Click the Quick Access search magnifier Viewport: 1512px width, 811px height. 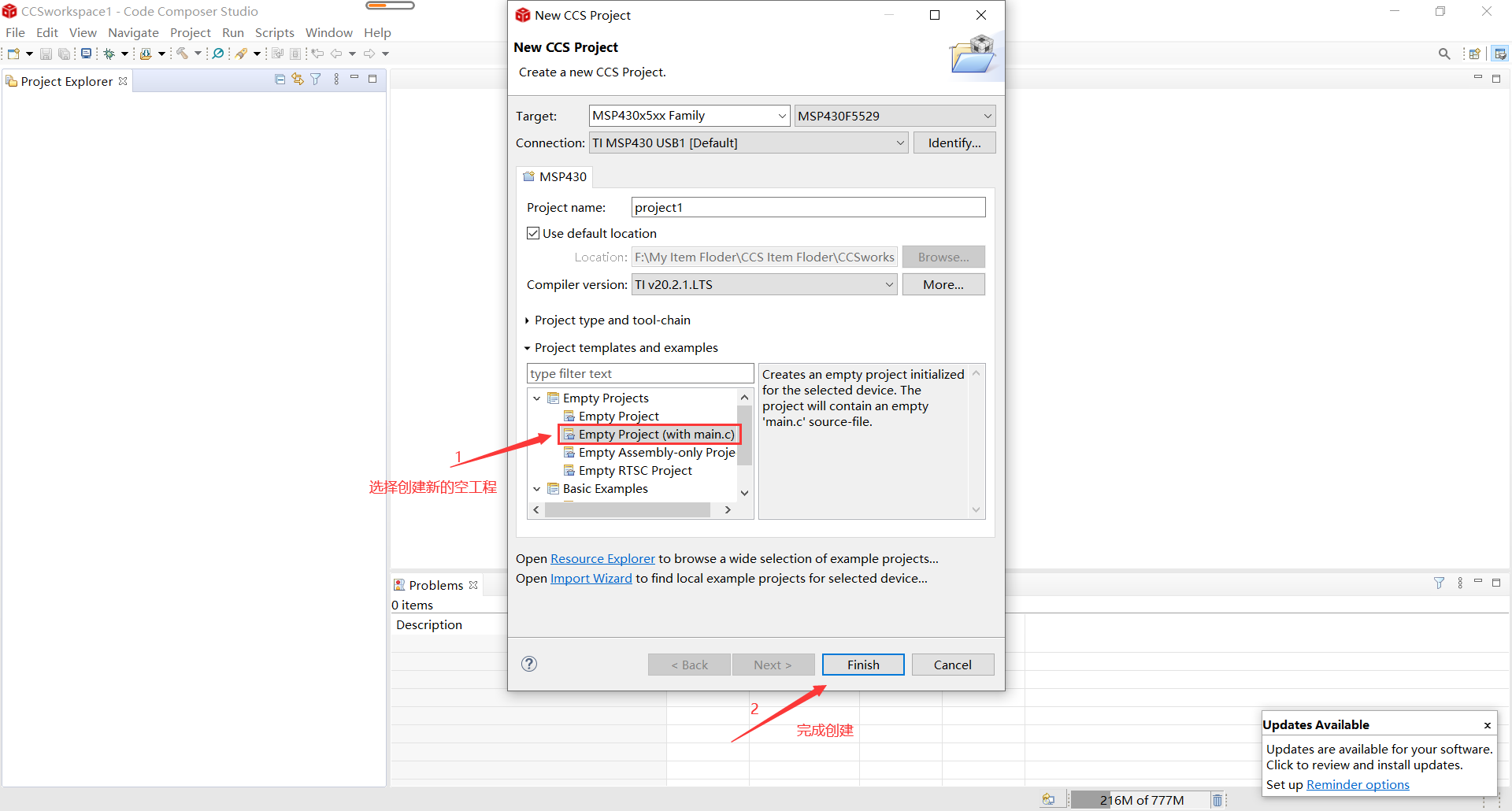click(1444, 54)
